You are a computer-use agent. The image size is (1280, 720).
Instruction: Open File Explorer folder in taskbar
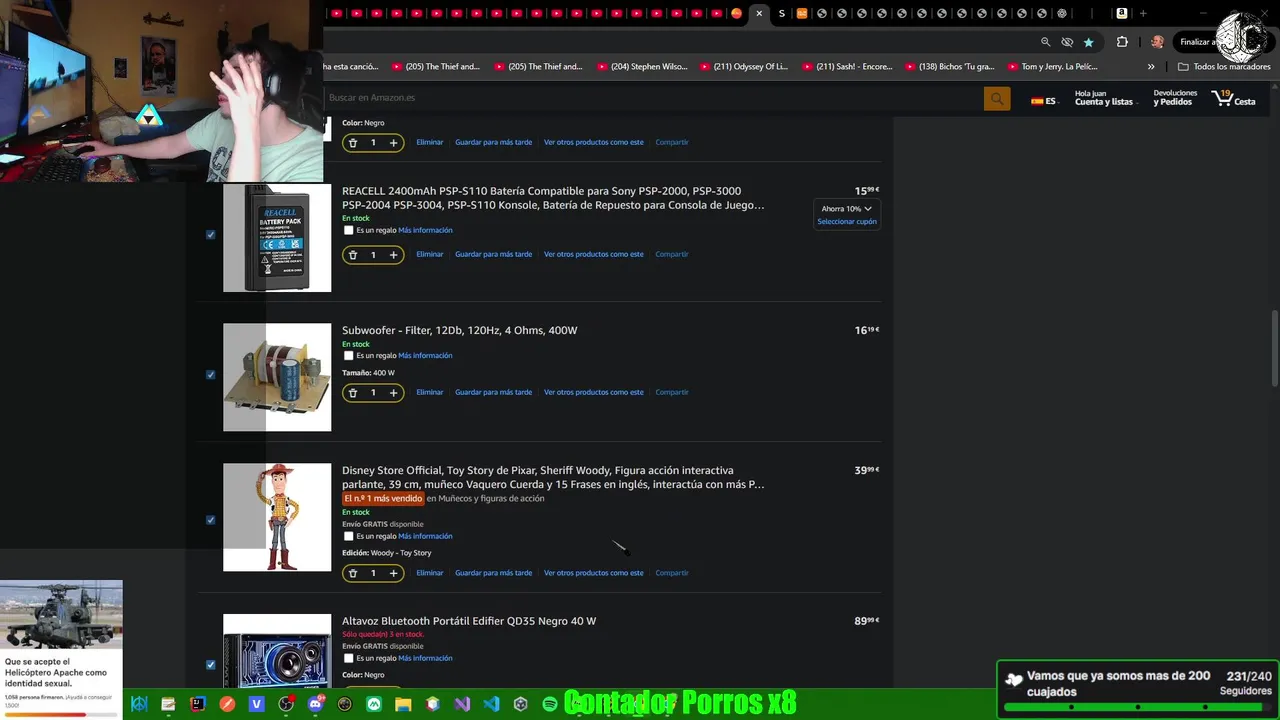tap(403, 704)
